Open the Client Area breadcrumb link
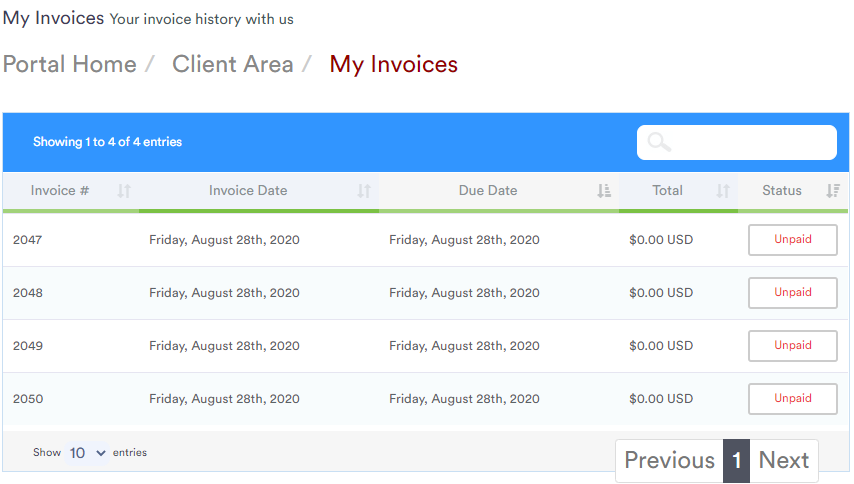854x484 pixels. click(x=233, y=64)
